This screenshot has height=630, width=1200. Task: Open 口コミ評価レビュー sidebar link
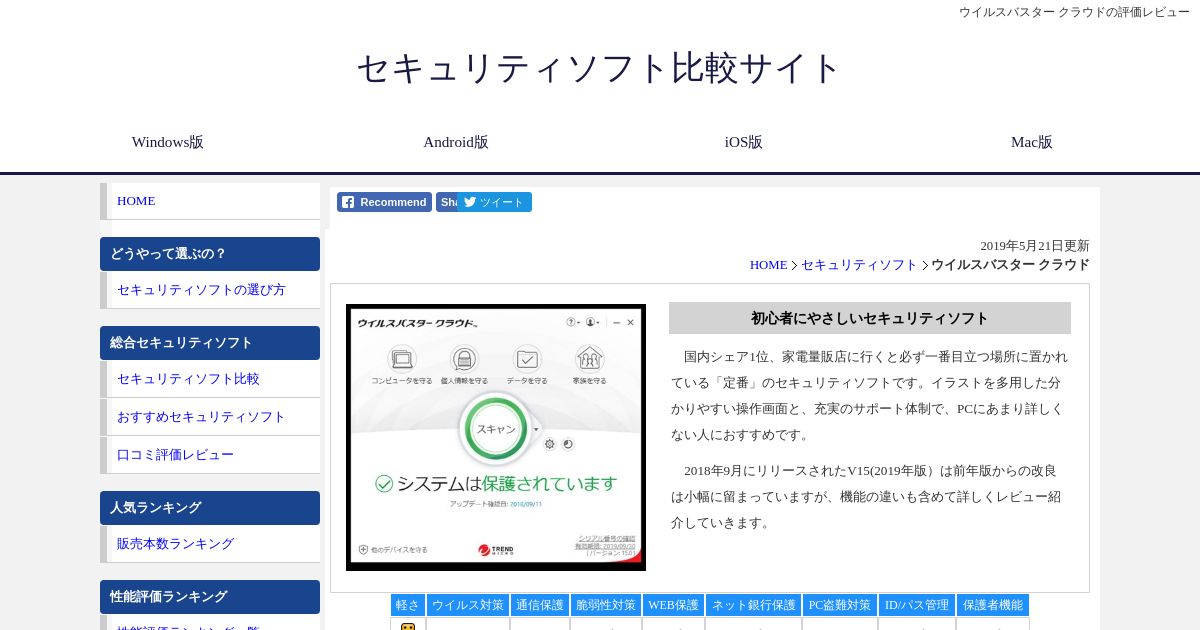pos(210,455)
